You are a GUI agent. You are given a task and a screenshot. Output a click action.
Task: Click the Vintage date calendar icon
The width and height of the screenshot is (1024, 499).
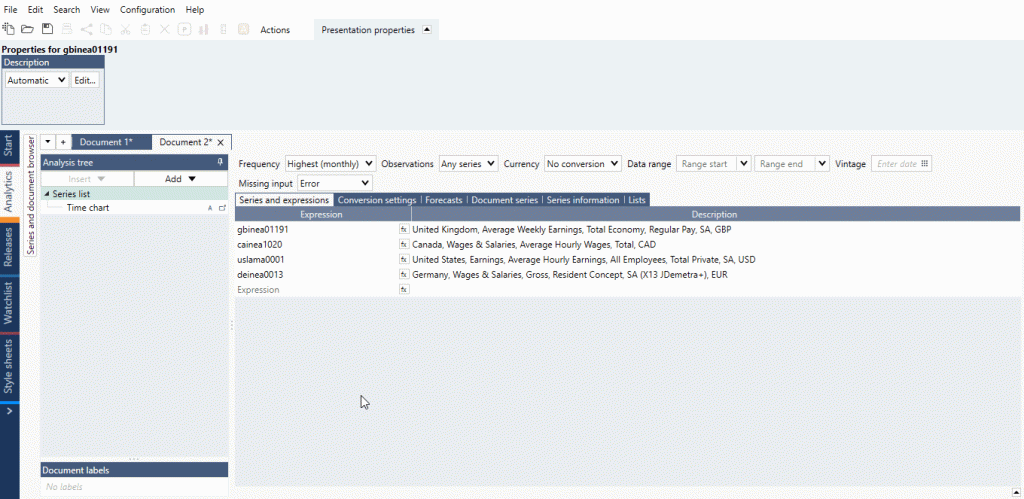pos(924,164)
